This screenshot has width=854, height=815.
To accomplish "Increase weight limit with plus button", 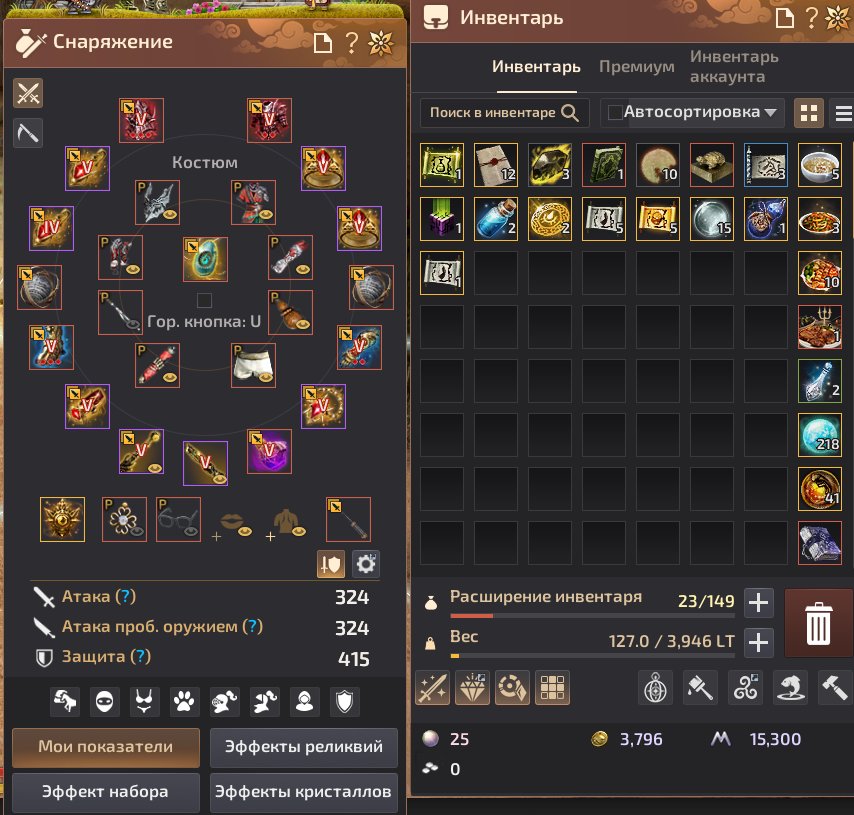I will [758, 642].
